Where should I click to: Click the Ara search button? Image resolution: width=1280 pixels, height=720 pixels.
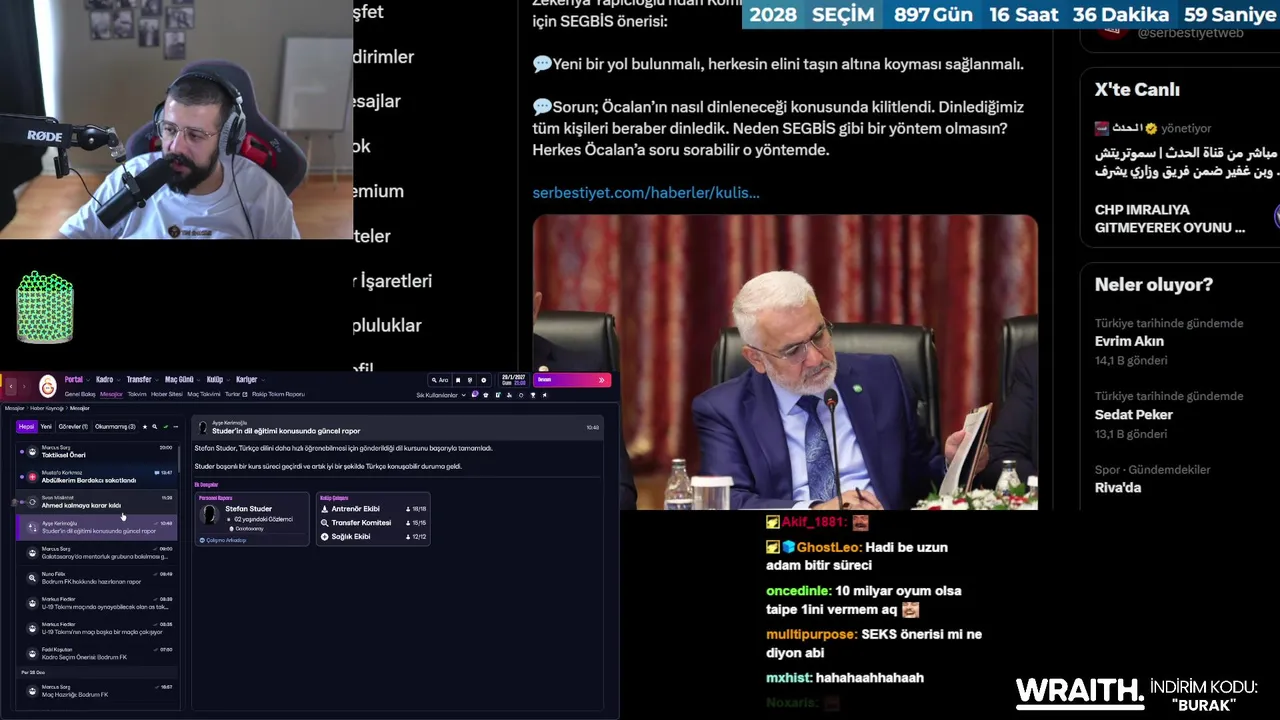pos(439,380)
